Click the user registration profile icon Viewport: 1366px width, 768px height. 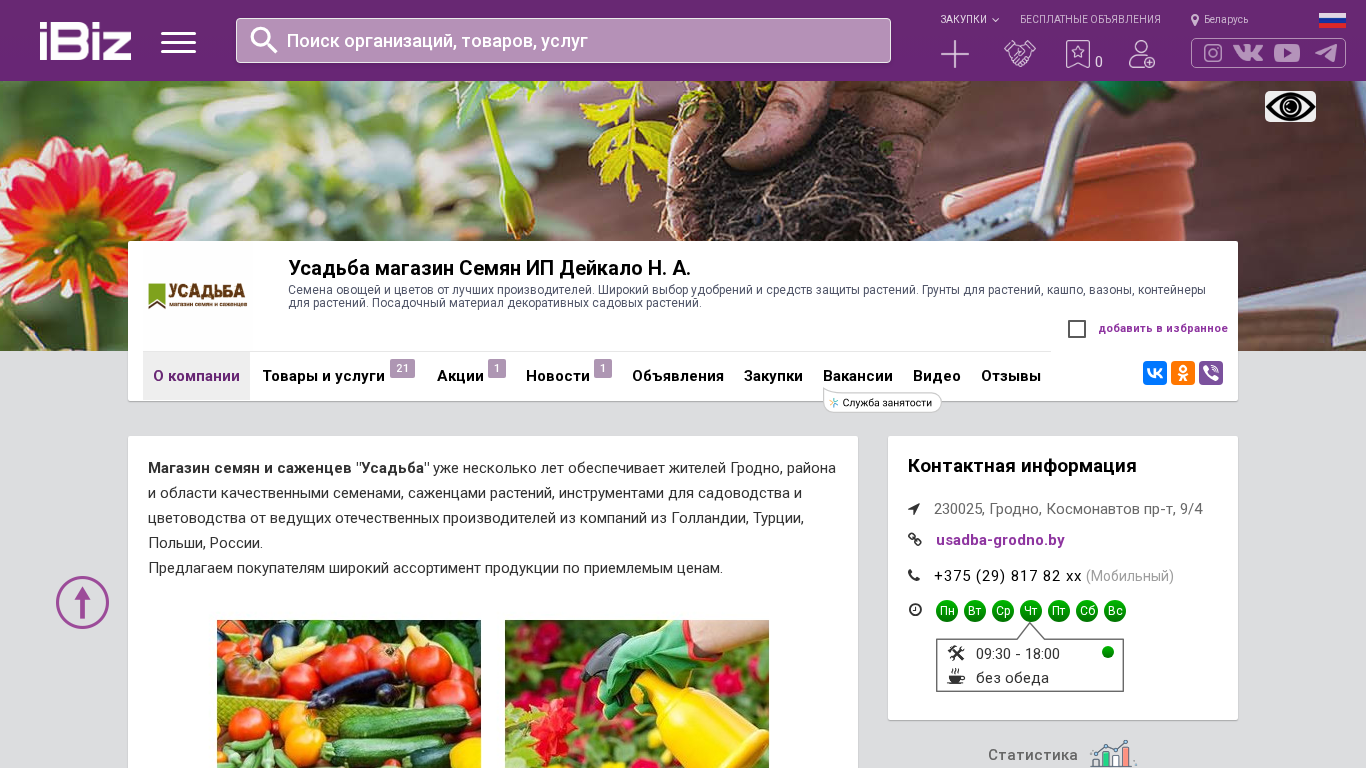[x=1142, y=54]
